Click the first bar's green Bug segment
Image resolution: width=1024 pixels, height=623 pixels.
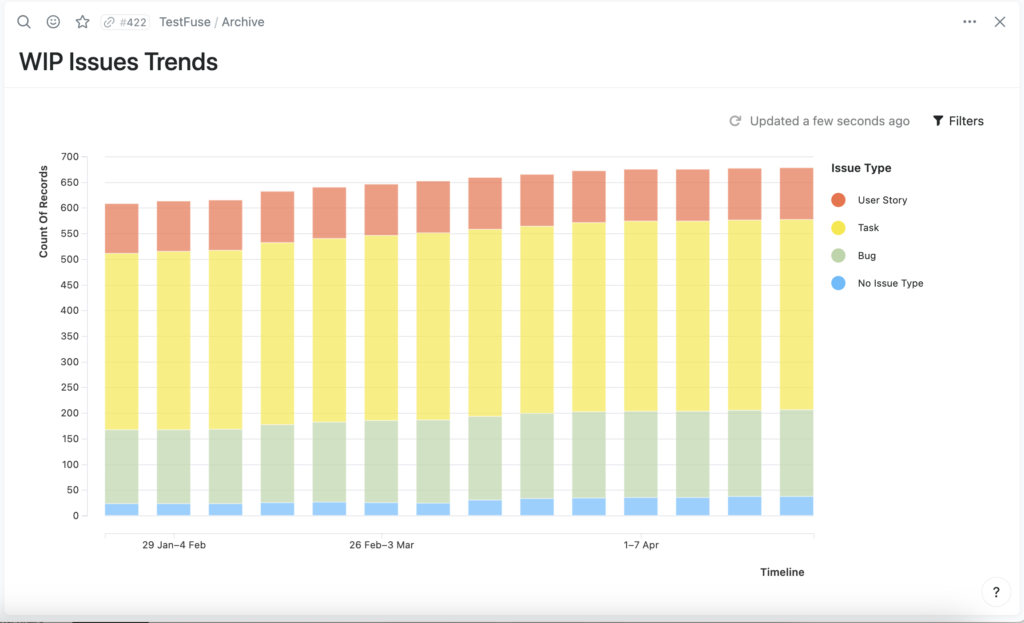tap(121, 466)
